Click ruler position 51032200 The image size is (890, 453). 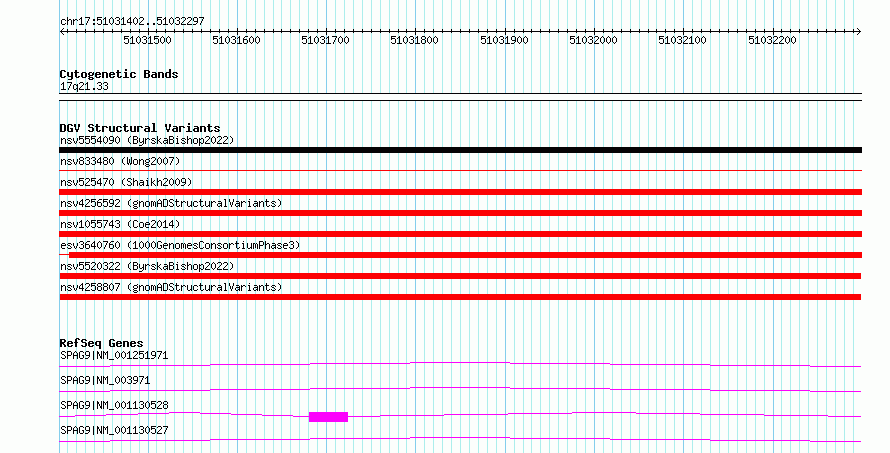click(x=773, y=40)
